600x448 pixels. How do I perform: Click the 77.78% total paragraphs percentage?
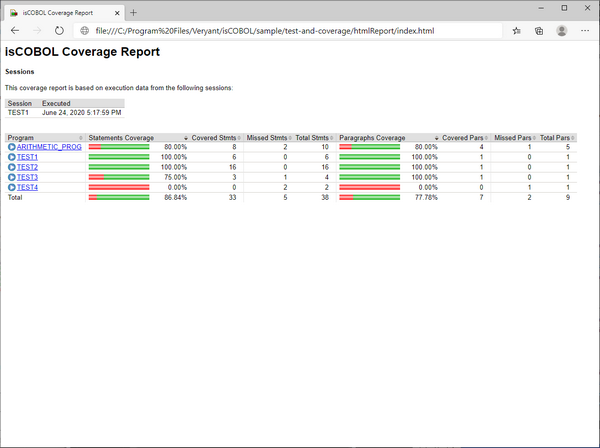[426, 197]
